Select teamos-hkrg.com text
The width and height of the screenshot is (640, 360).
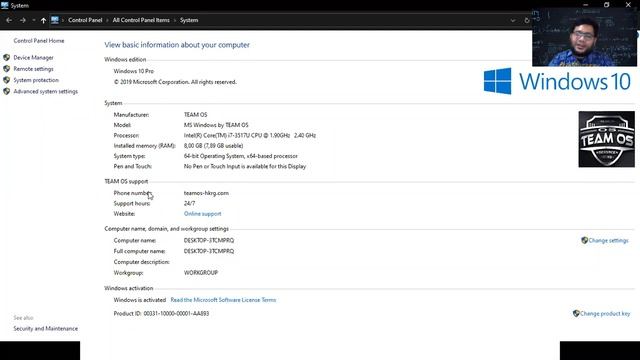click(206, 193)
